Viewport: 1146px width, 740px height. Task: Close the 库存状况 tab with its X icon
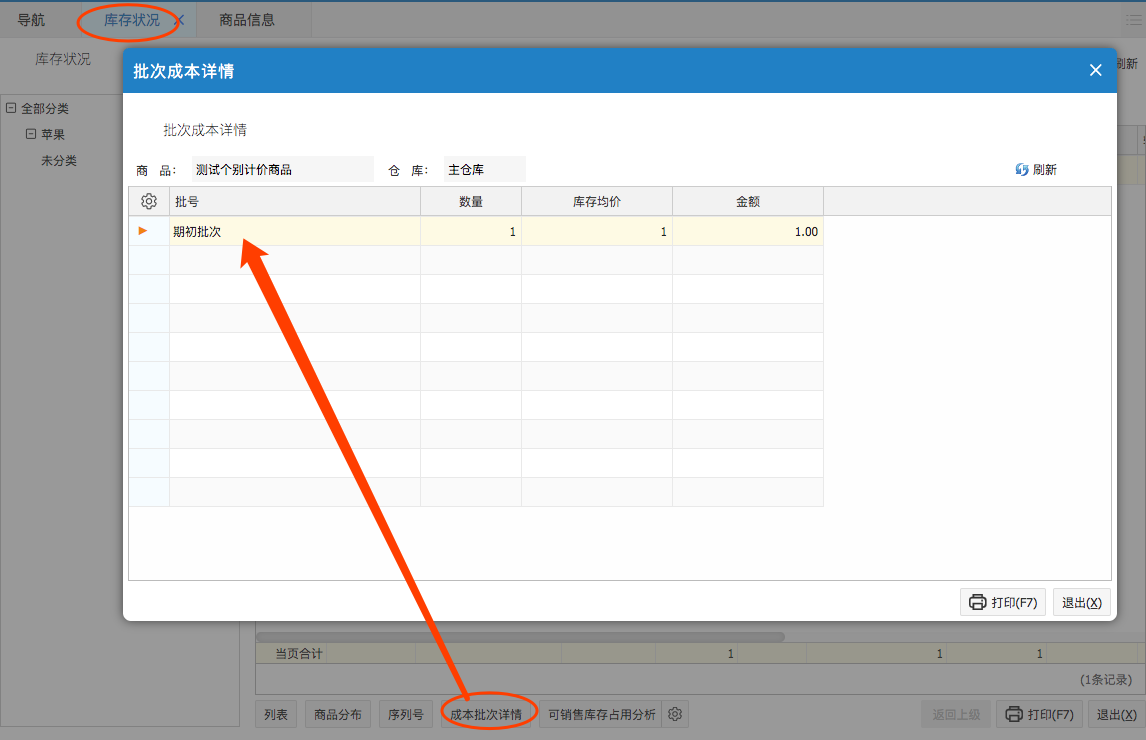pyautogui.click(x=179, y=20)
